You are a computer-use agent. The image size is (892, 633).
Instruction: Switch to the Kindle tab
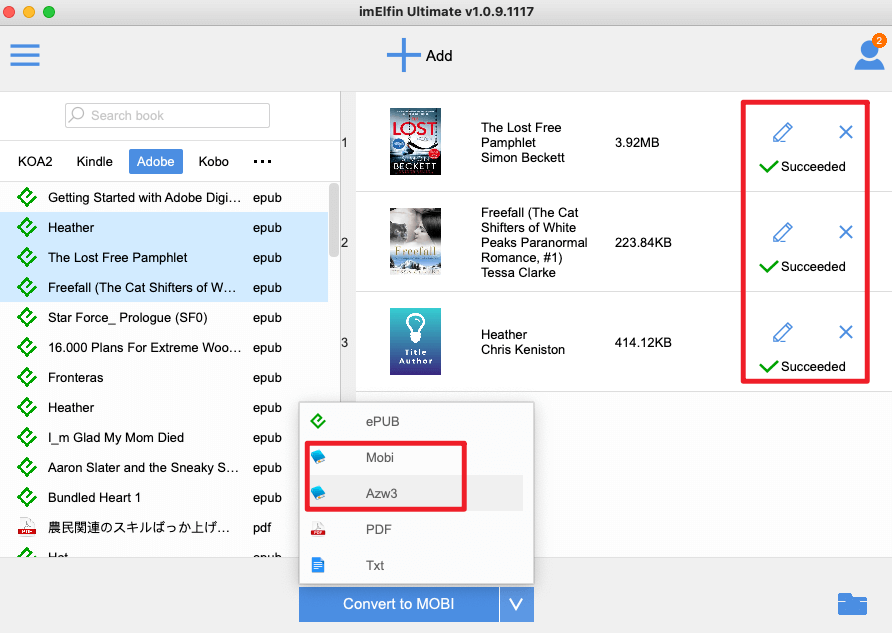point(94,162)
